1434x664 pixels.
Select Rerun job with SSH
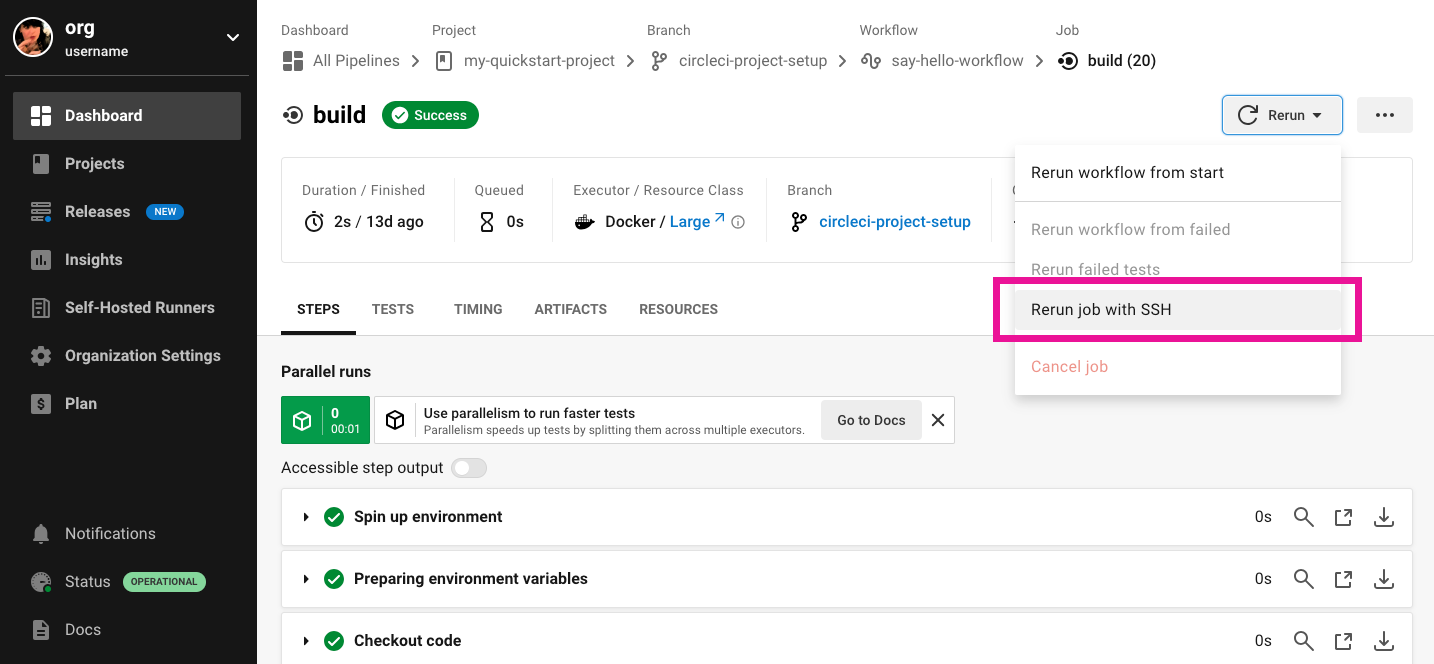click(1177, 310)
